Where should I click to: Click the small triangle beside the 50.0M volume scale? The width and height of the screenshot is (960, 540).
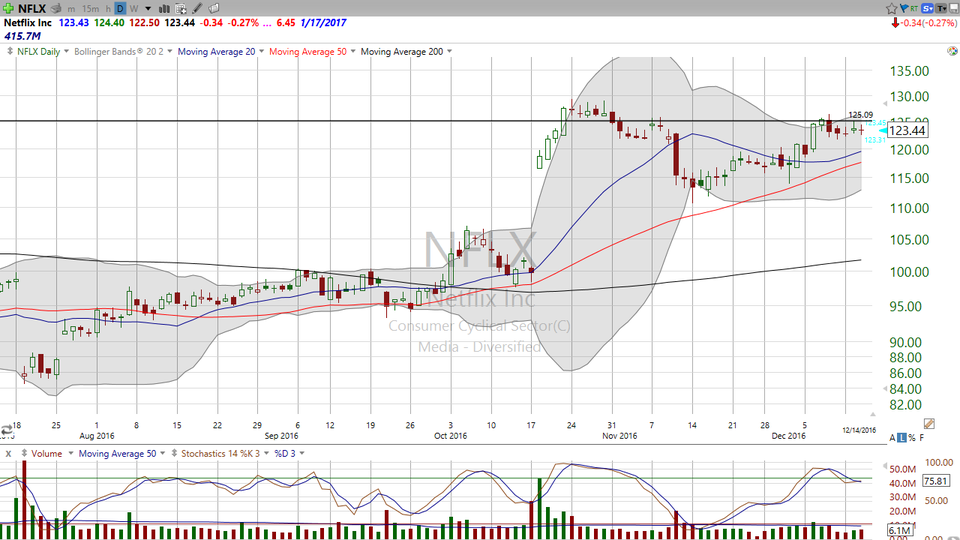tap(885, 467)
